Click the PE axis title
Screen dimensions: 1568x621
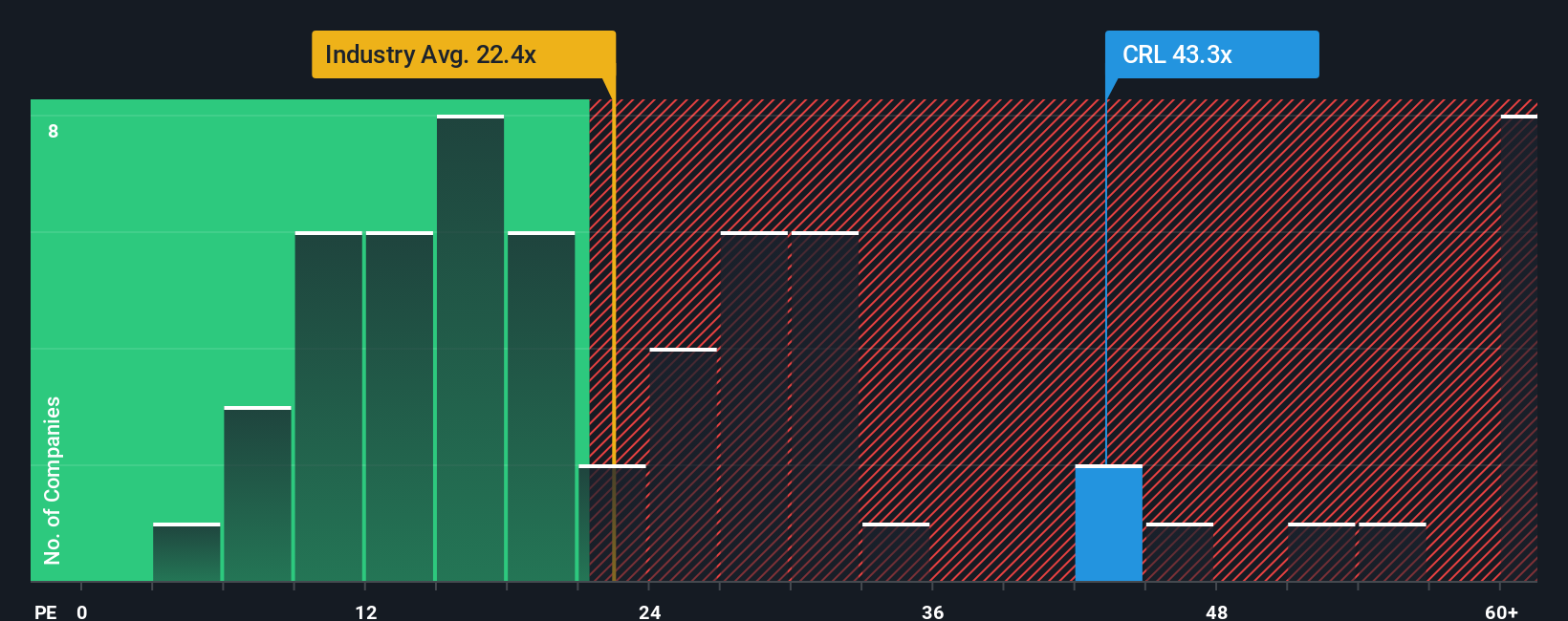coord(46,611)
